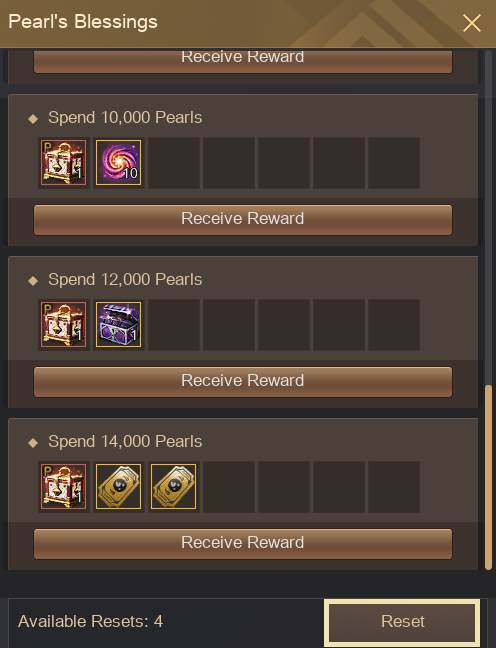Close the Pearl's Blessings window

[472, 23]
